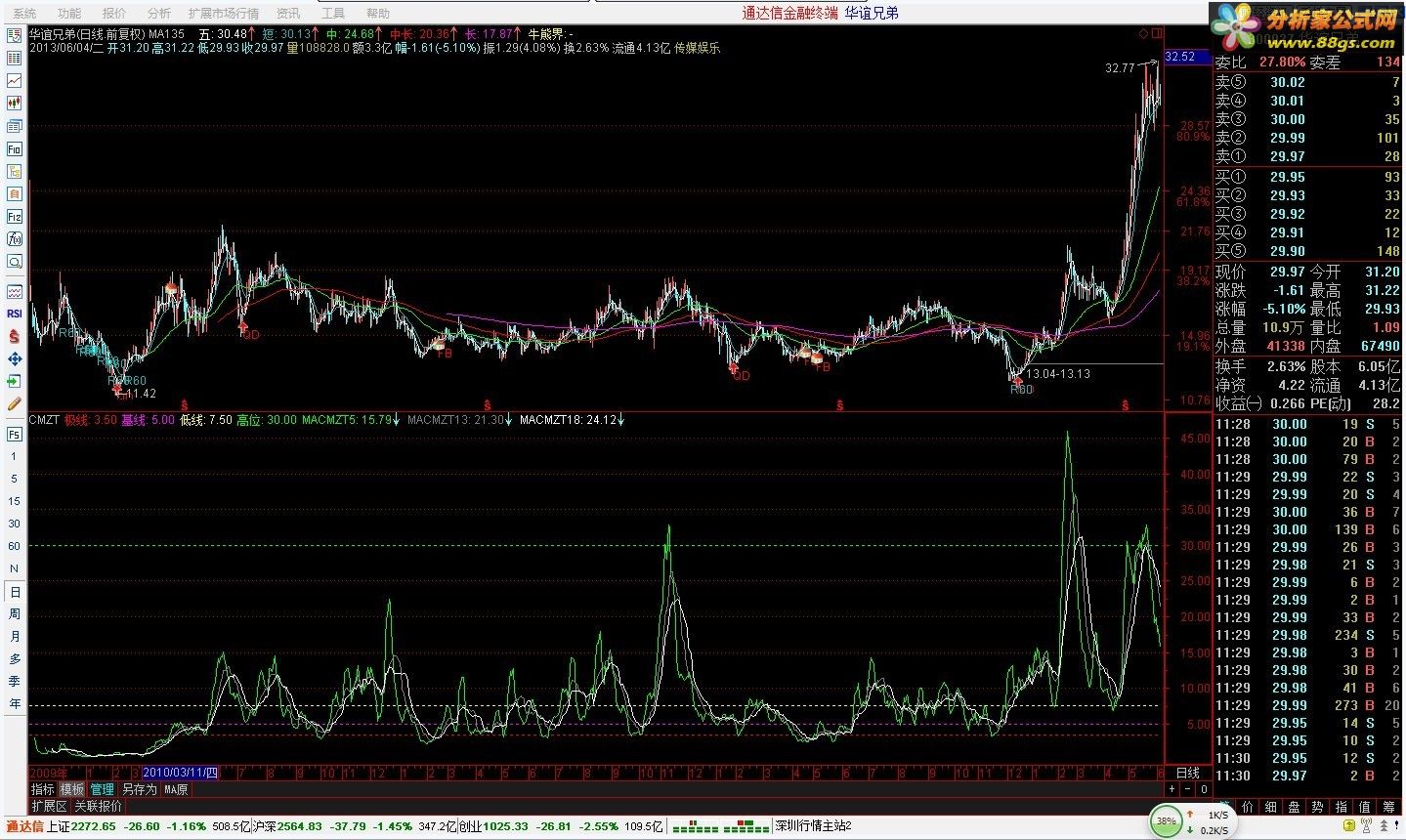Switch to 15-minute period

click(15, 501)
